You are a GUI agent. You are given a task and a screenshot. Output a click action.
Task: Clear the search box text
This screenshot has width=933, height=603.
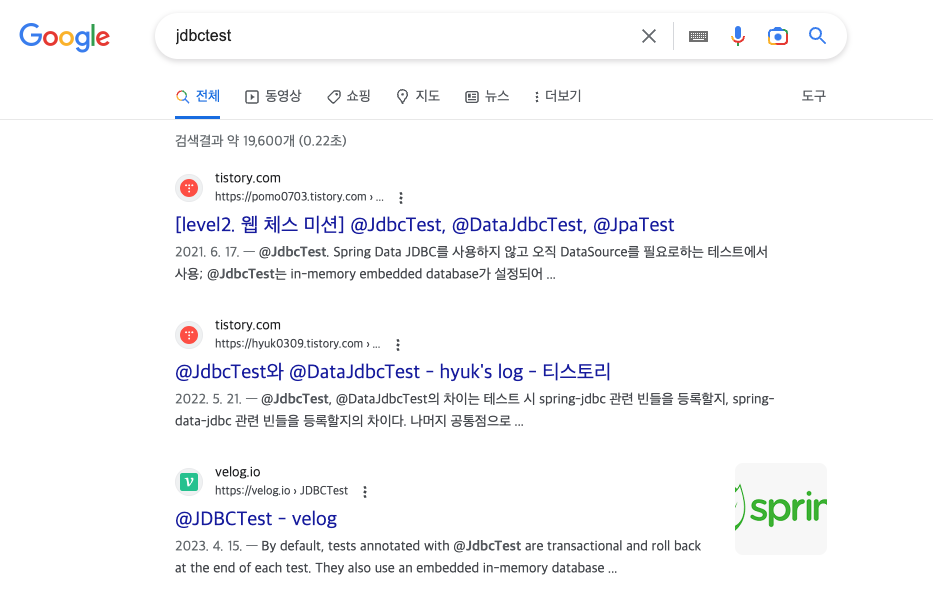649,36
